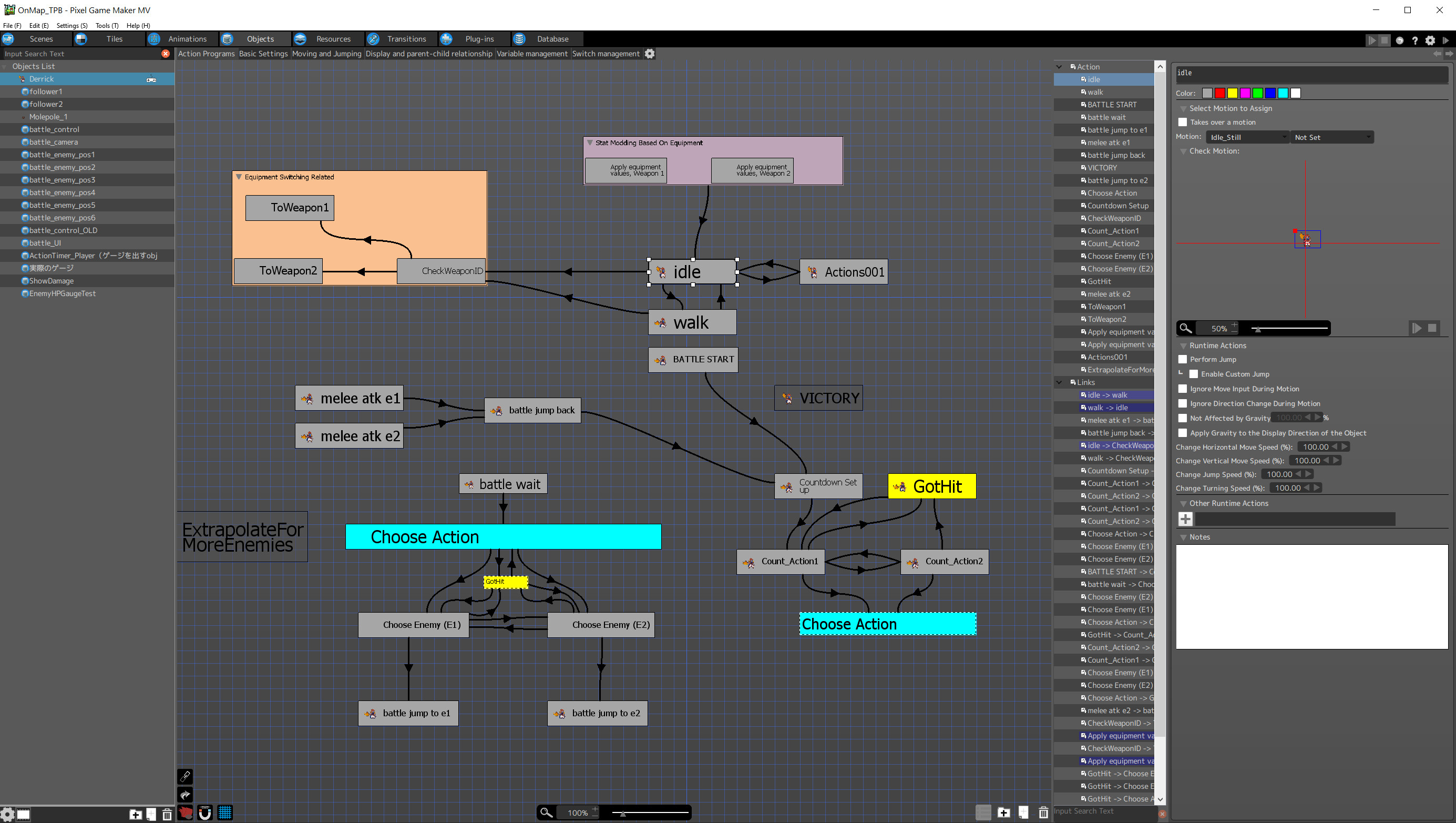Open the Tools menu
Image resolution: width=1456 pixels, height=823 pixels.
(107, 25)
